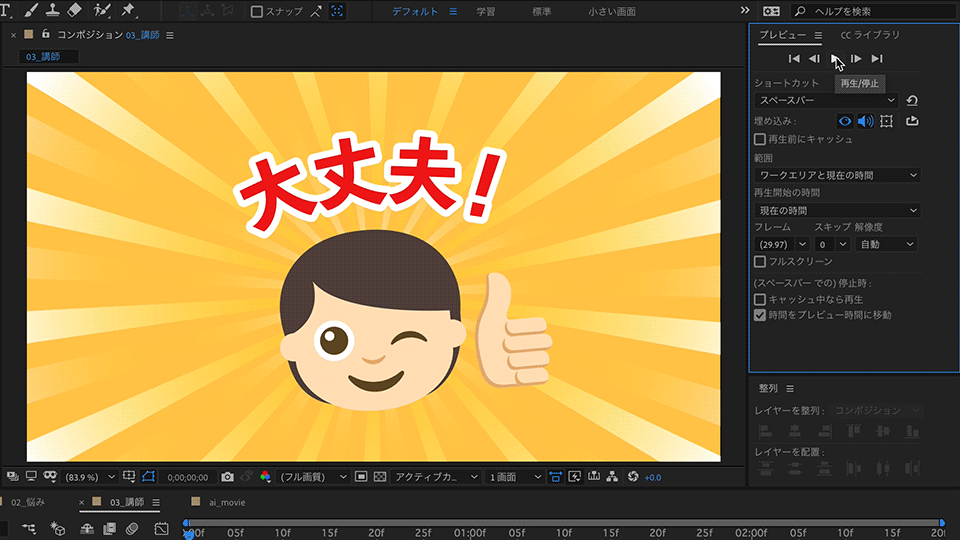Viewport: 960px width, 540px height.
Task: Click the blue snap-to-features bracket icon
Action: click(337, 11)
